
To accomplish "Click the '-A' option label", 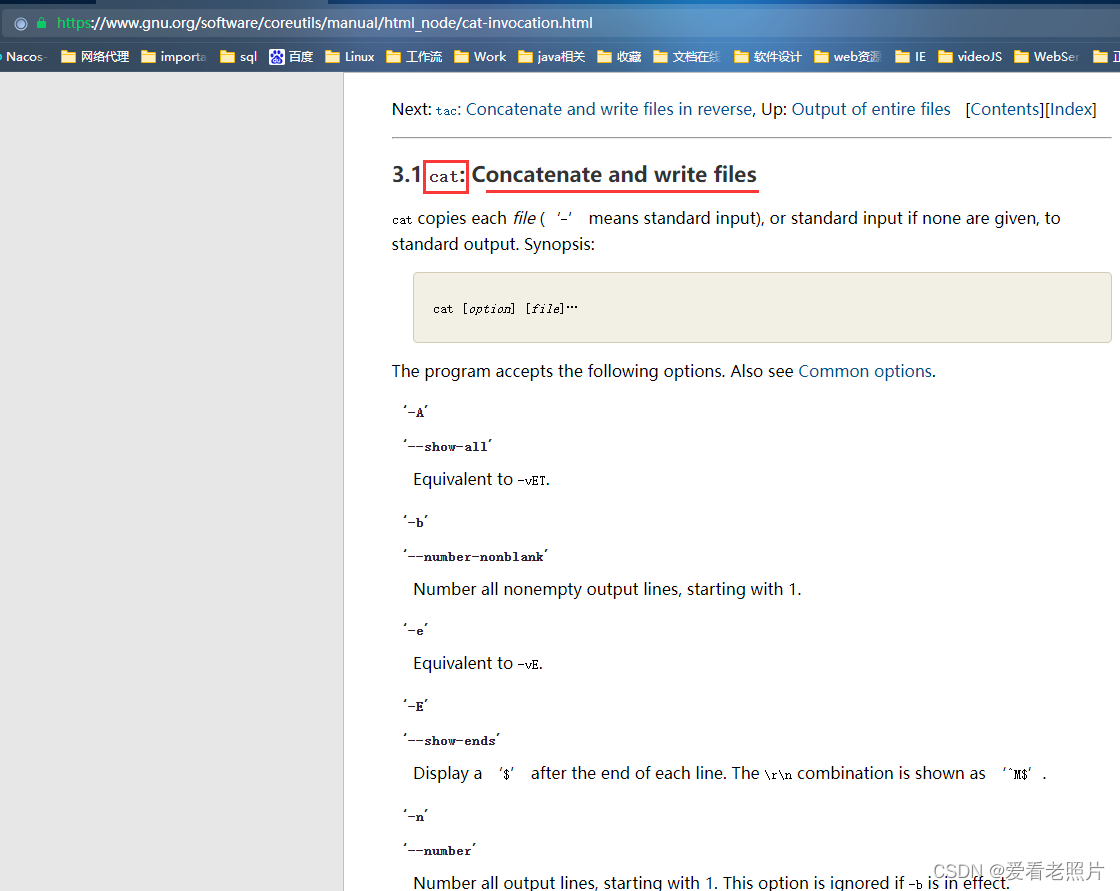I will pyautogui.click(x=416, y=412).
